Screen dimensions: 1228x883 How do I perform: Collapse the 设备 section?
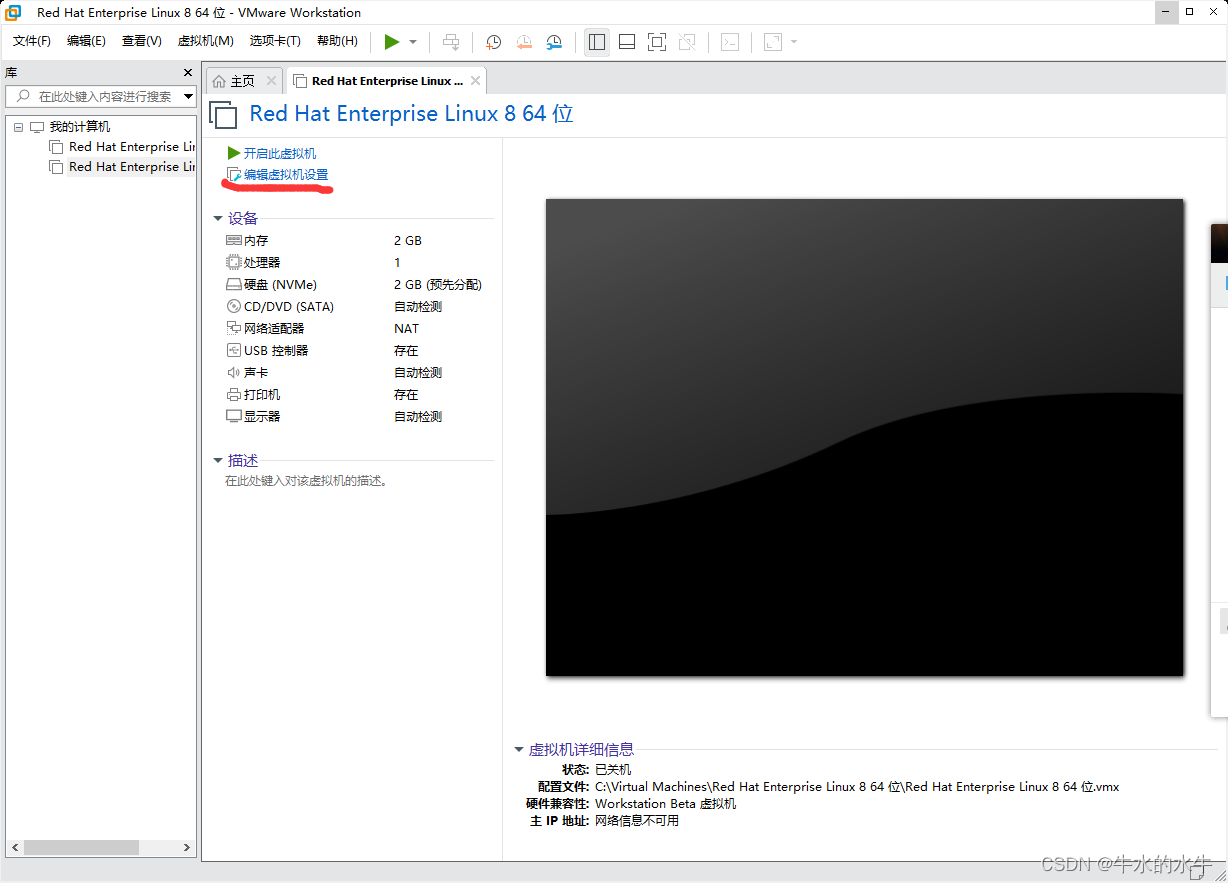coord(218,218)
